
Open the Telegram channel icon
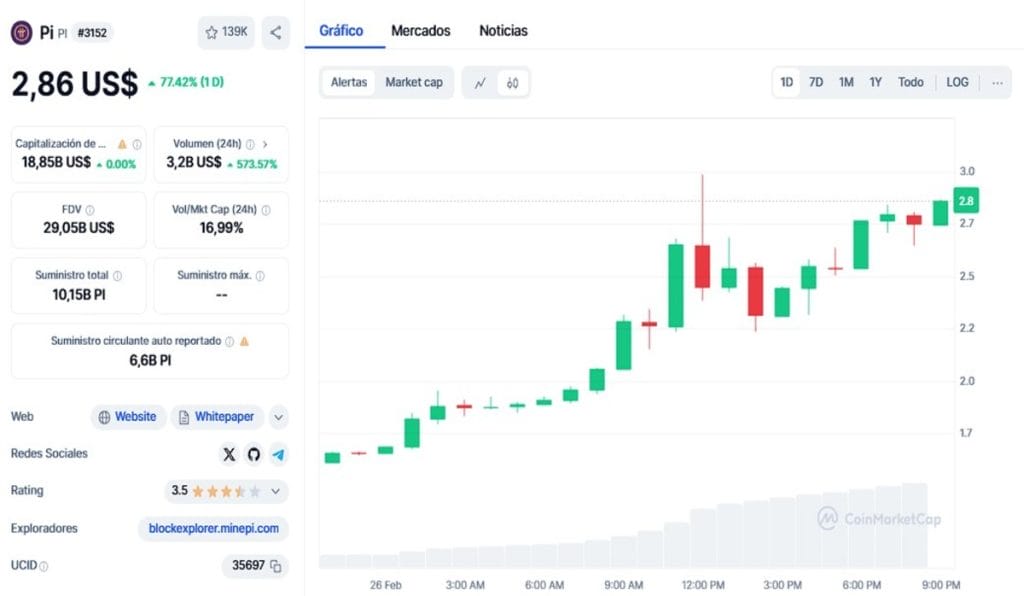pos(278,454)
